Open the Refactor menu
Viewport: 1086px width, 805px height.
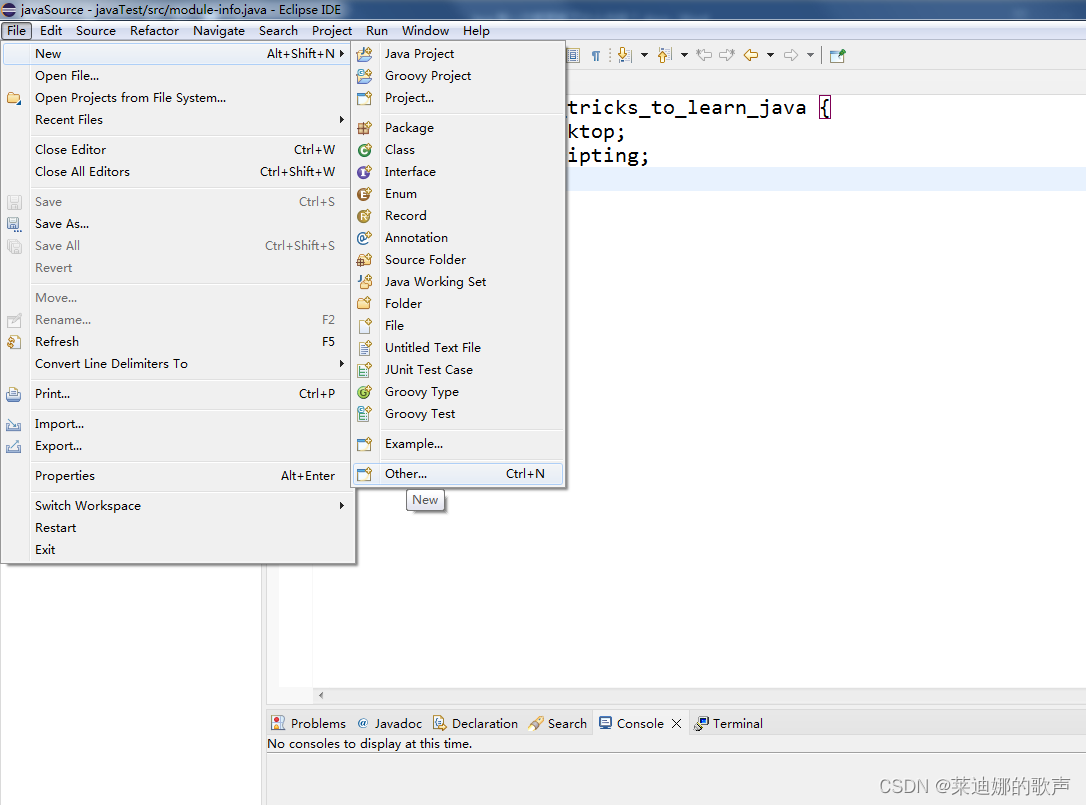[x=154, y=30]
